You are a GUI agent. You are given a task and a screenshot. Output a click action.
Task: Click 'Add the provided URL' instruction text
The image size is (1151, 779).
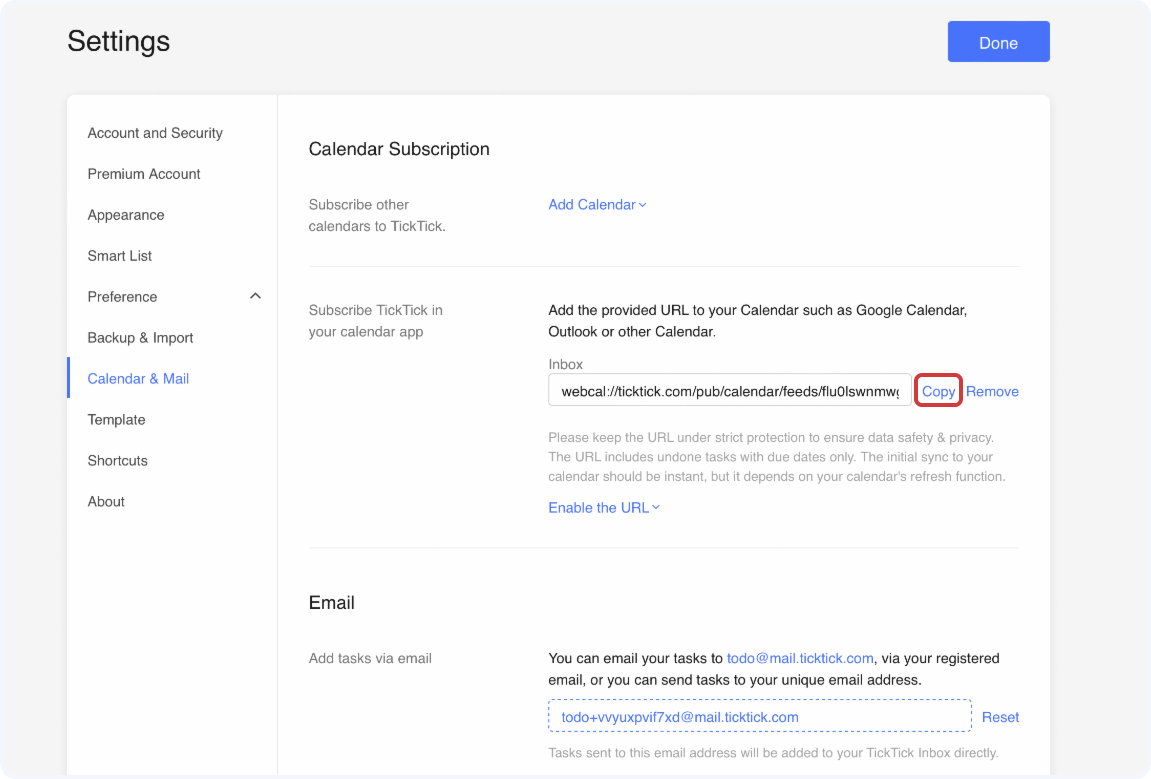tap(758, 321)
